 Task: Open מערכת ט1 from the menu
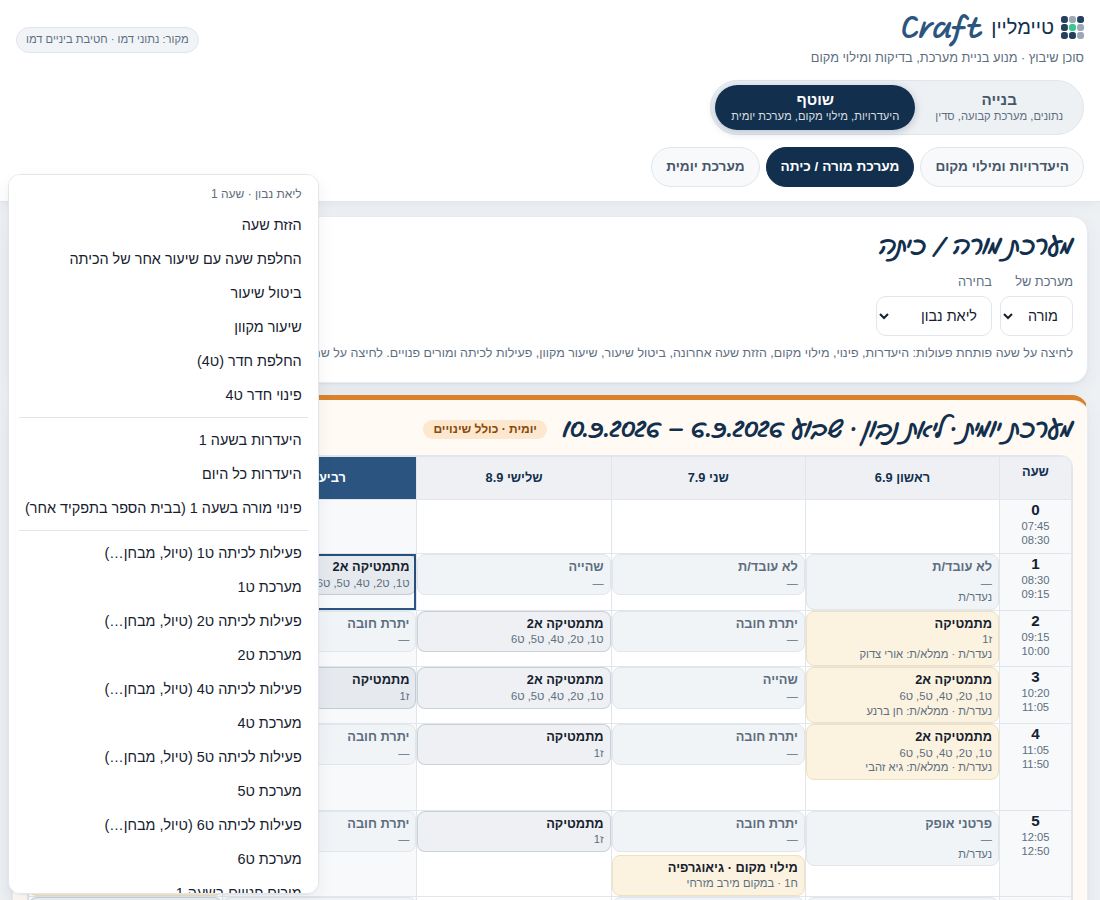click(x=163, y=587)
